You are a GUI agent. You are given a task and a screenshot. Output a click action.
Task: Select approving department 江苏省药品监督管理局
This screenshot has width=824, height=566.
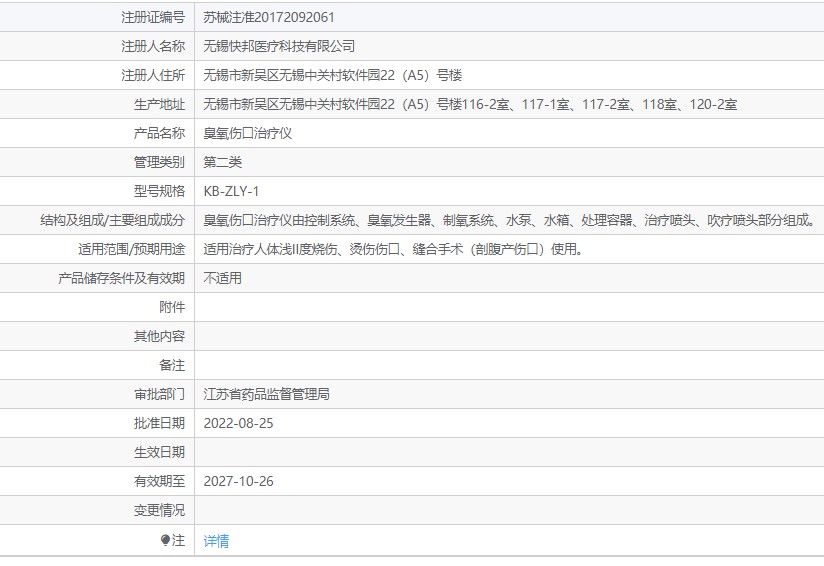[266, 394]
